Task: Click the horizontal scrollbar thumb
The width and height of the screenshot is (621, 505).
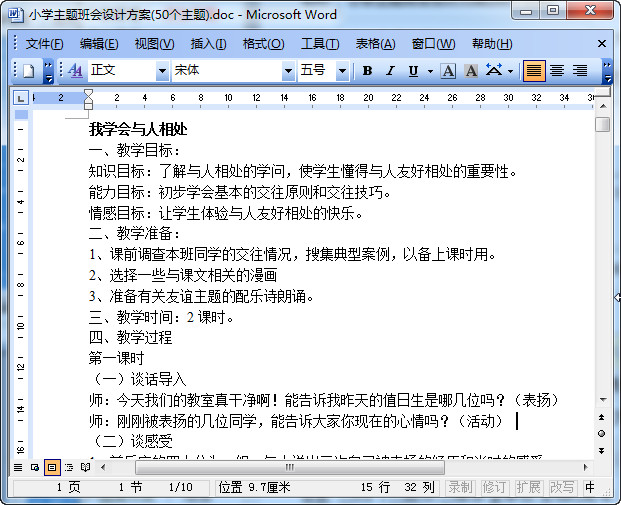Action: point(290,467)
